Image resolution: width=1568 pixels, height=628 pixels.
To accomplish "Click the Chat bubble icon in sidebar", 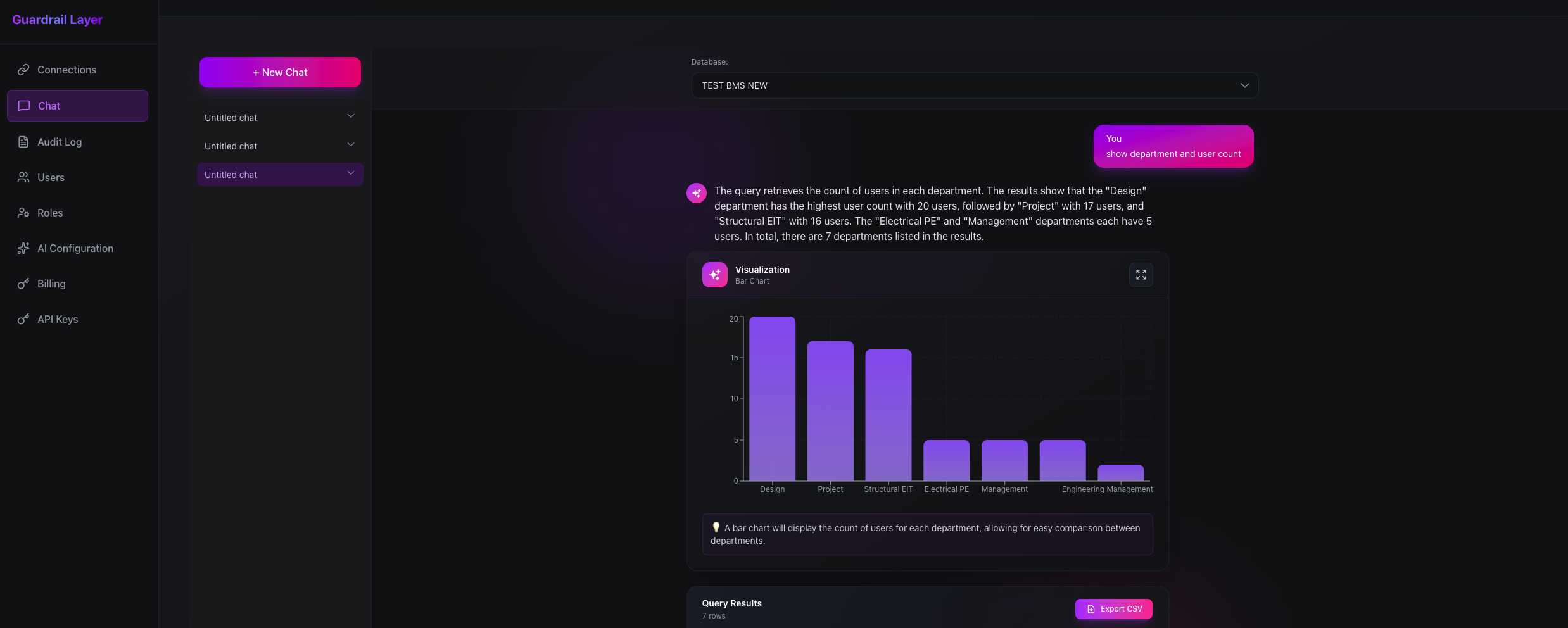I will (24, 106).
